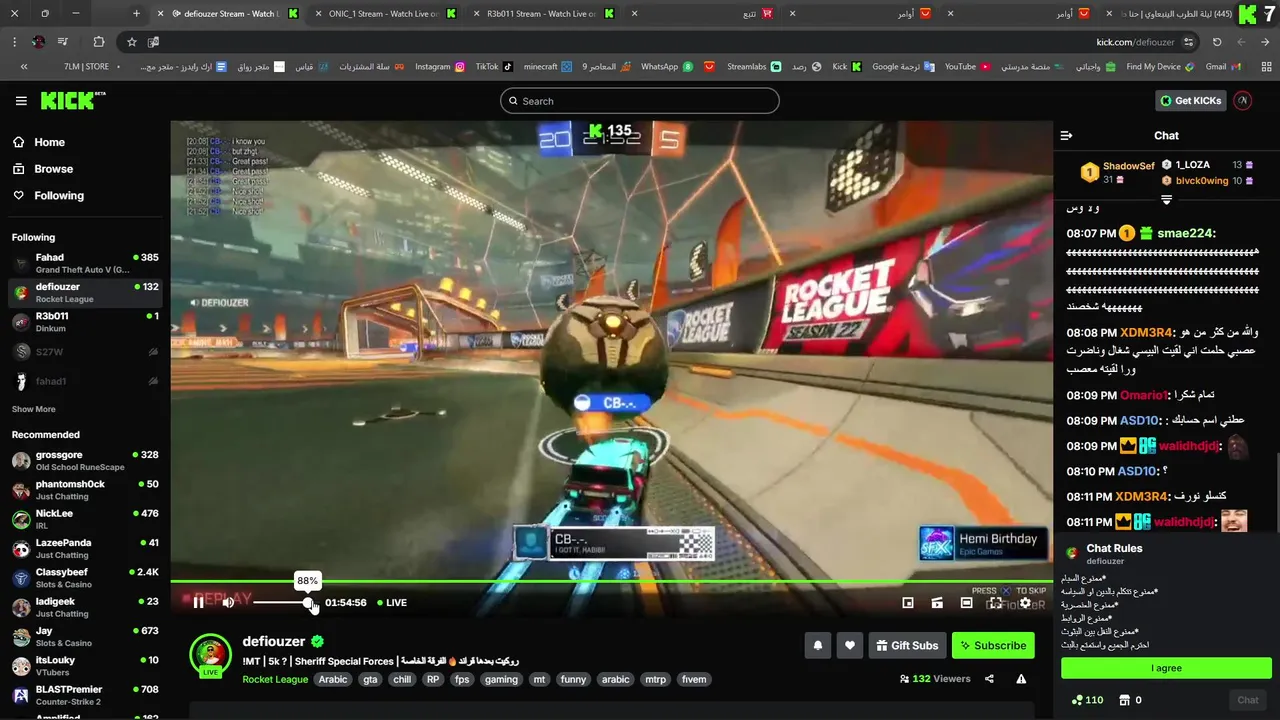This screenshot has width=1280, height=720.
Task: Open player settings gear
Action: (x=1025, y=603)
